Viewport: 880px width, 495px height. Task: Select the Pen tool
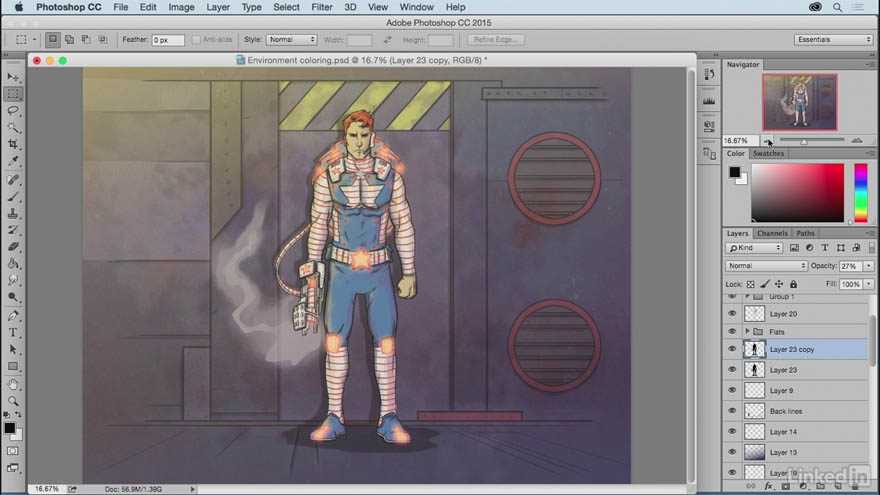pos(13,315)
